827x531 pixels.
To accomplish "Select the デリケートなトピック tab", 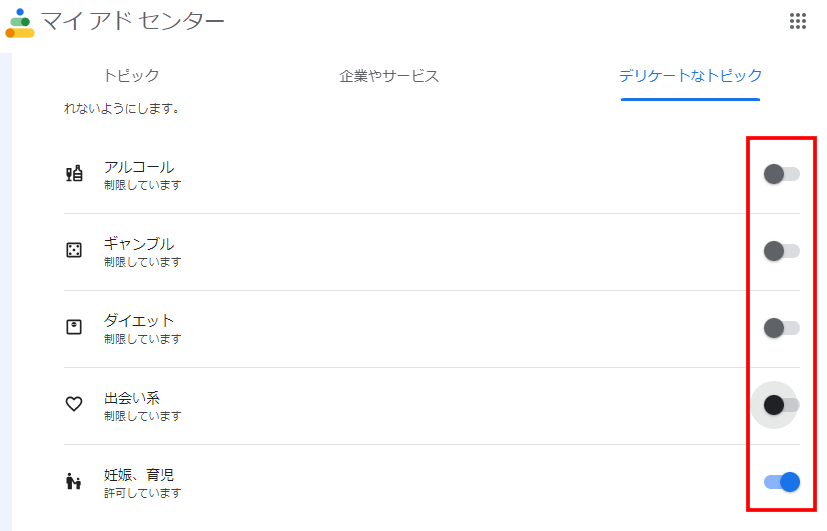I will point(690,76).
